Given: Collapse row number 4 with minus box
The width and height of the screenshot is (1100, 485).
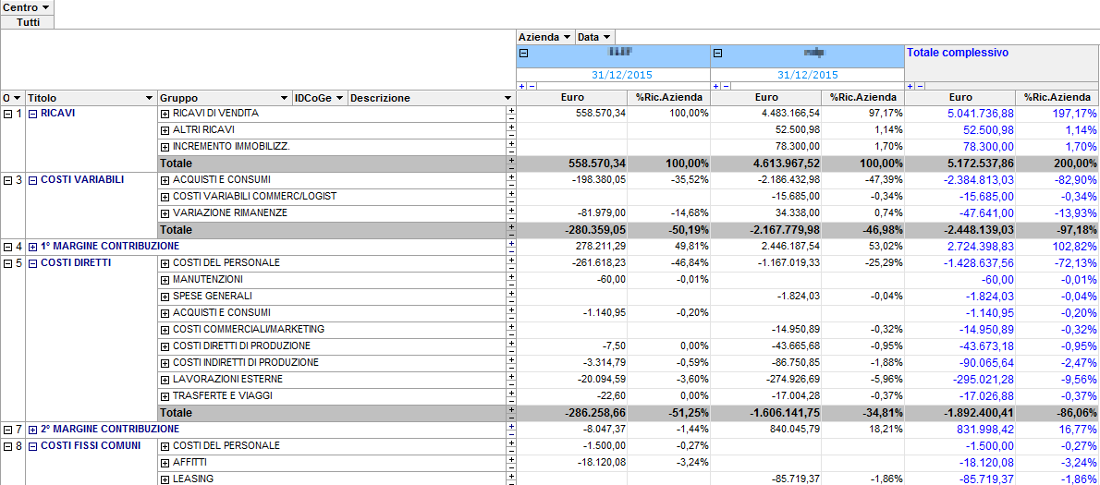Looking at the screenshot, I should pyautogui.click(x=7, y=246).
